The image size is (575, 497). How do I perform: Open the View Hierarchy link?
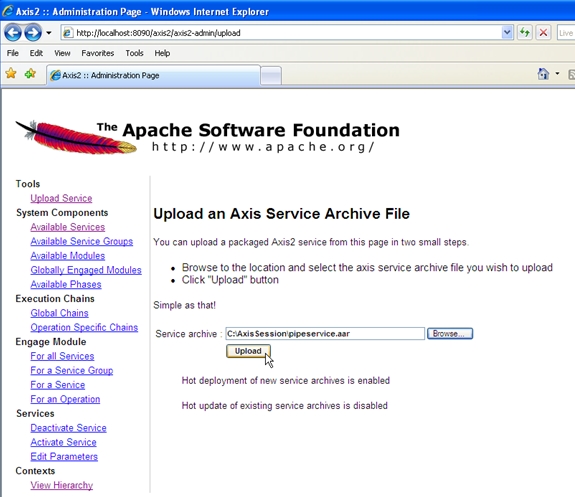[x=62, y=485]
